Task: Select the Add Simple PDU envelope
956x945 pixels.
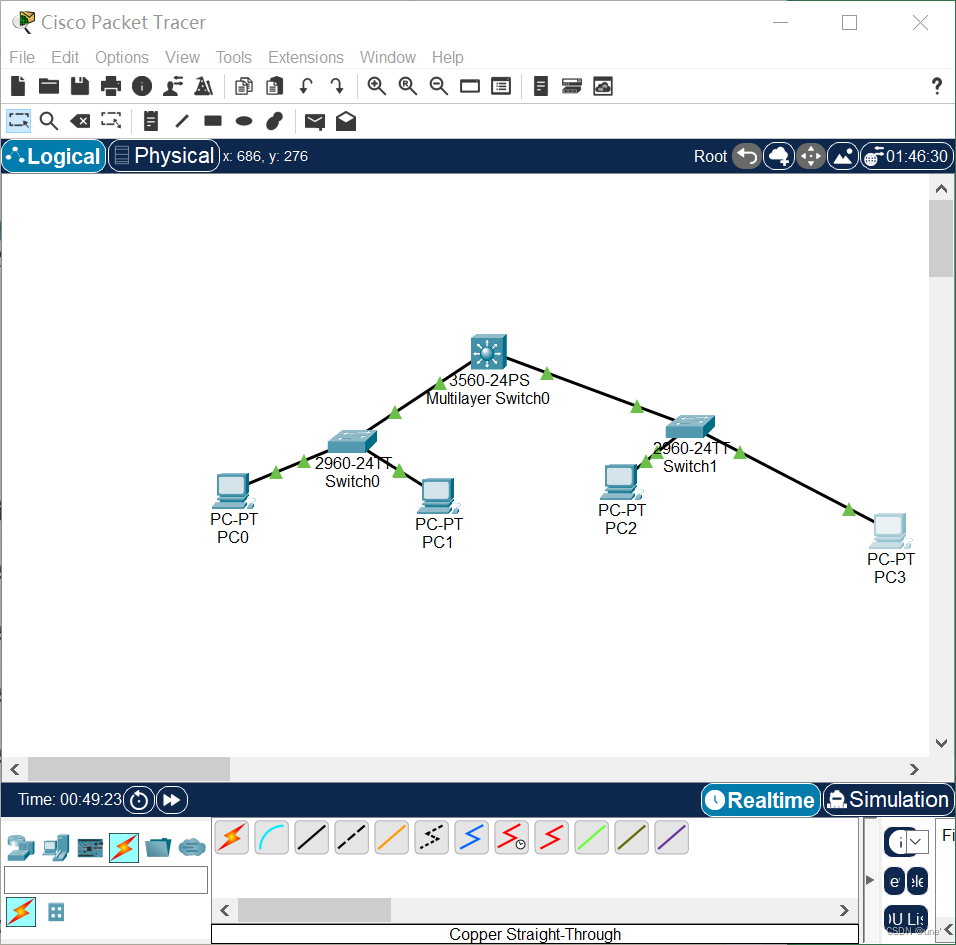Action: [x=315, y=122]
